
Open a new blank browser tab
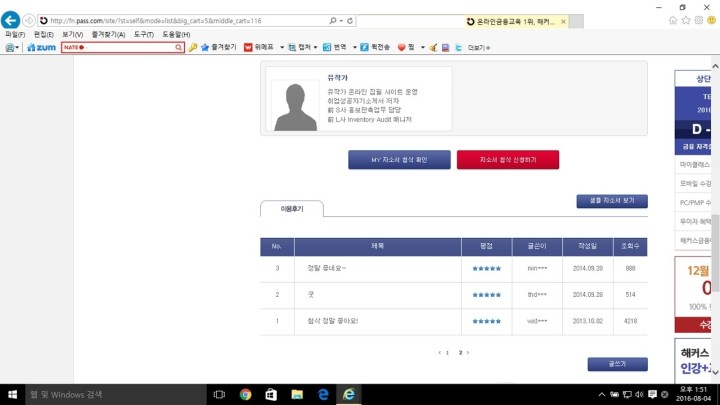click(576, 22)
